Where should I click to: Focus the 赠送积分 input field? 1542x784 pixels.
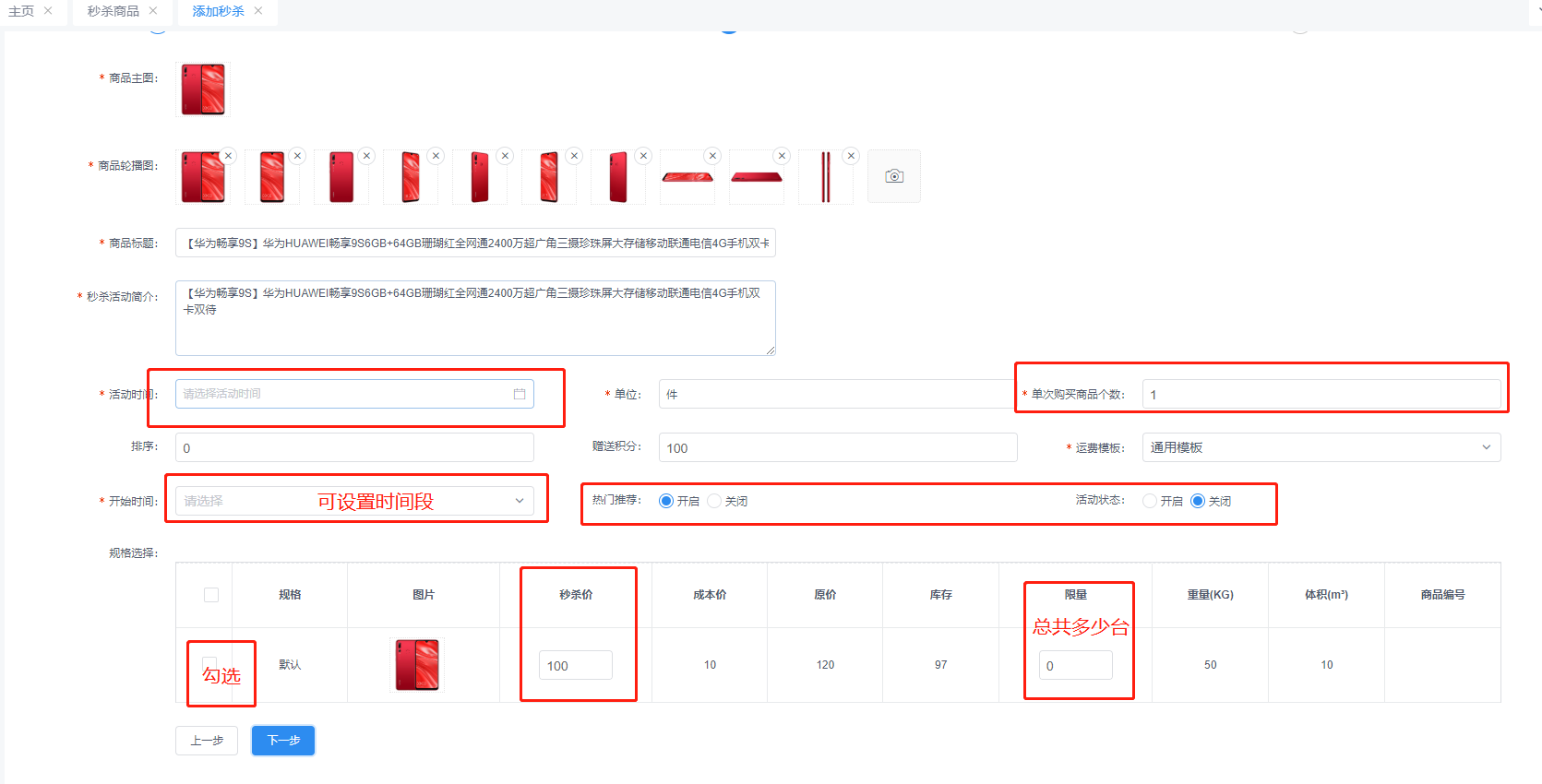coord(838,447)
